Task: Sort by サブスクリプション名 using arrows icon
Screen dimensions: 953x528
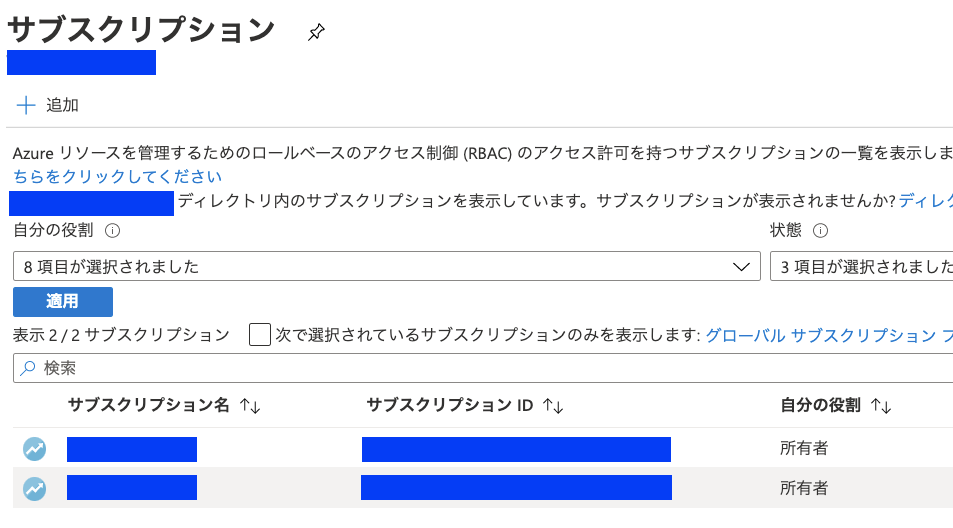Action: click(x=250, y=405)
